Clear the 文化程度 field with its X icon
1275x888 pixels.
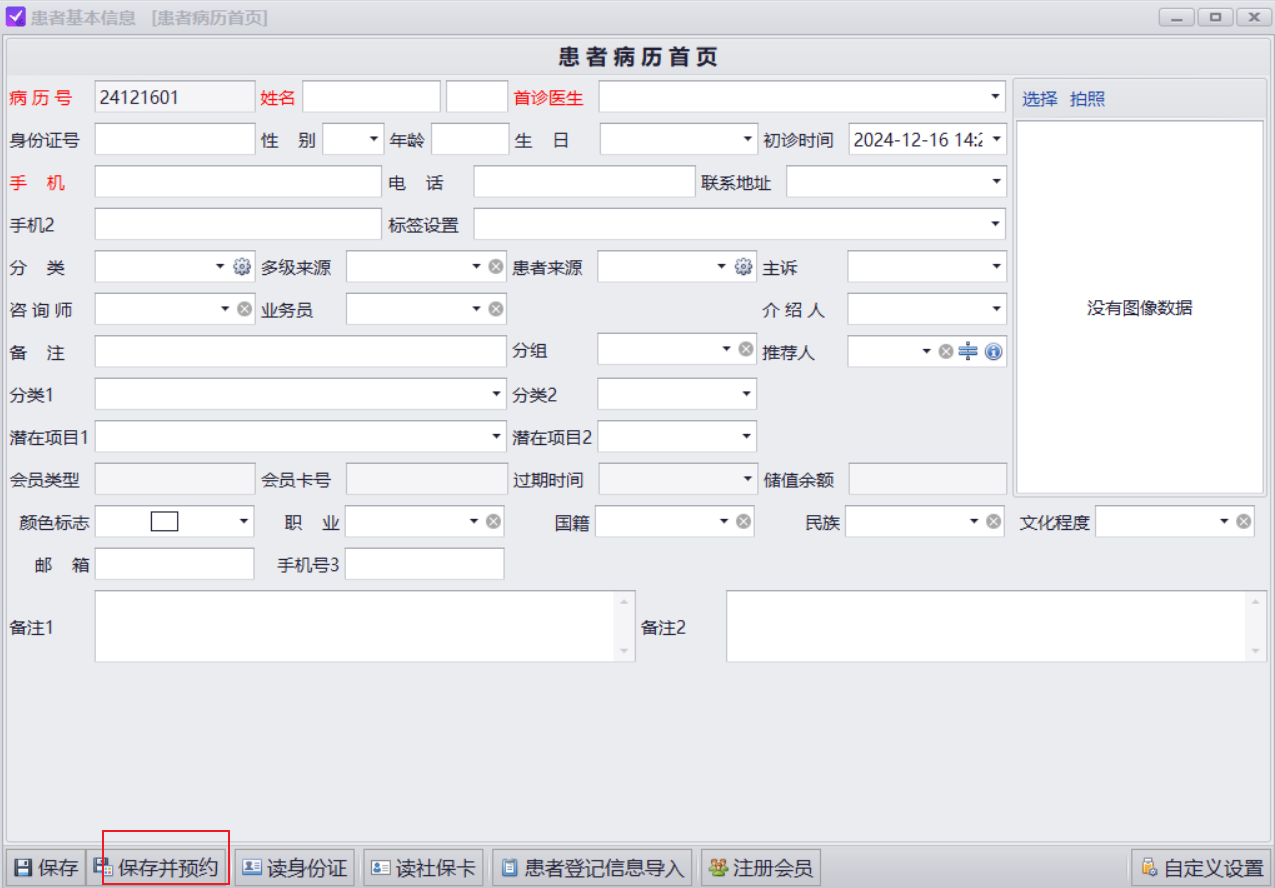1243,521
